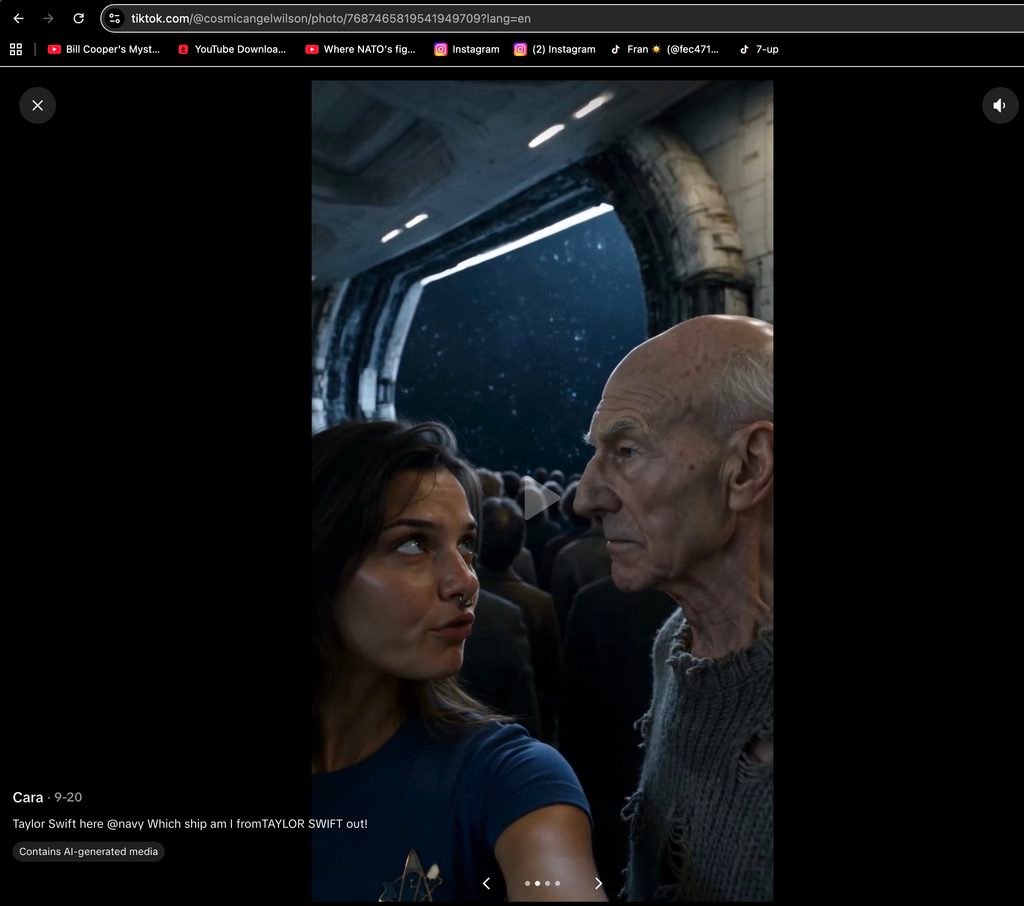
Task: Click the @navy mention in the caption
Action: point(125,824)
